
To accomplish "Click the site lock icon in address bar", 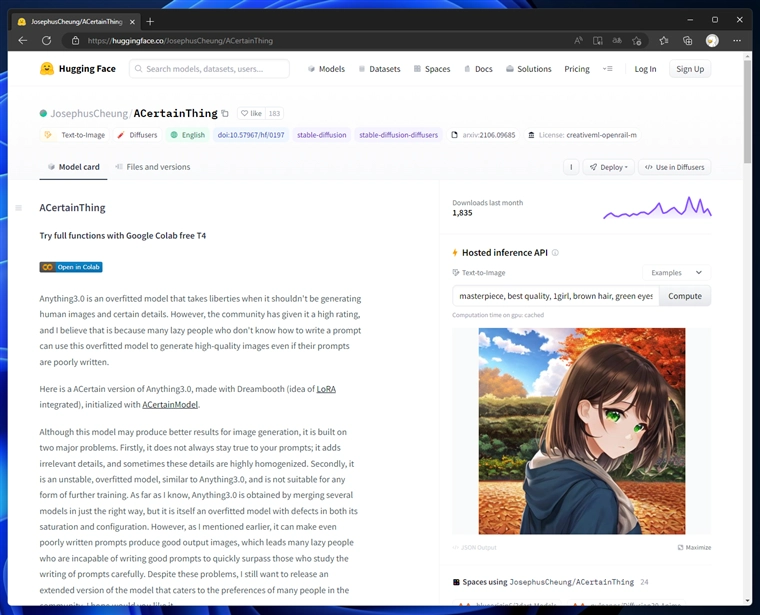I will coord(76,41).
